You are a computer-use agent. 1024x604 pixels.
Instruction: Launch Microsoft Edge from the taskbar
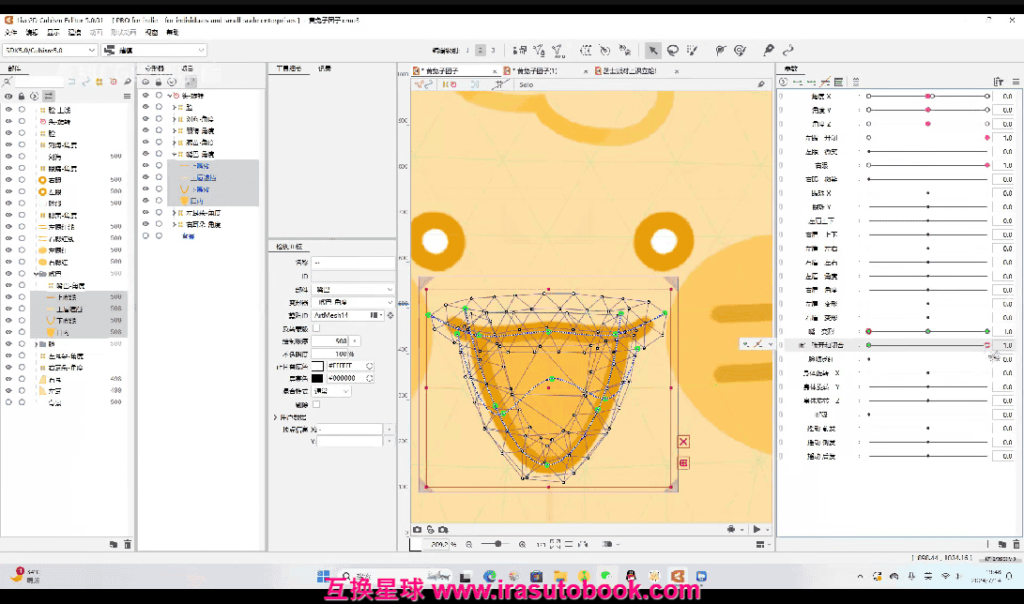click(490, 577)
